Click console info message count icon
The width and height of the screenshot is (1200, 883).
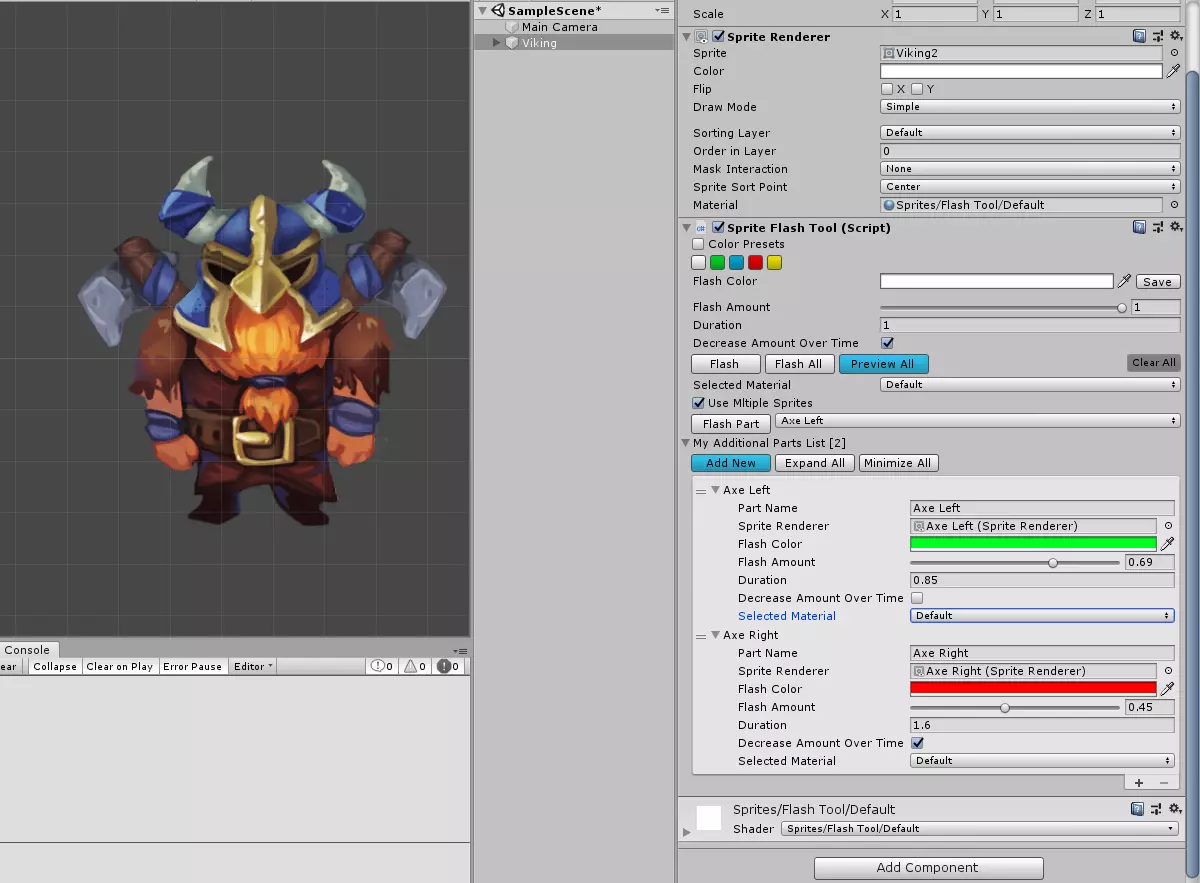coord(381,666)
